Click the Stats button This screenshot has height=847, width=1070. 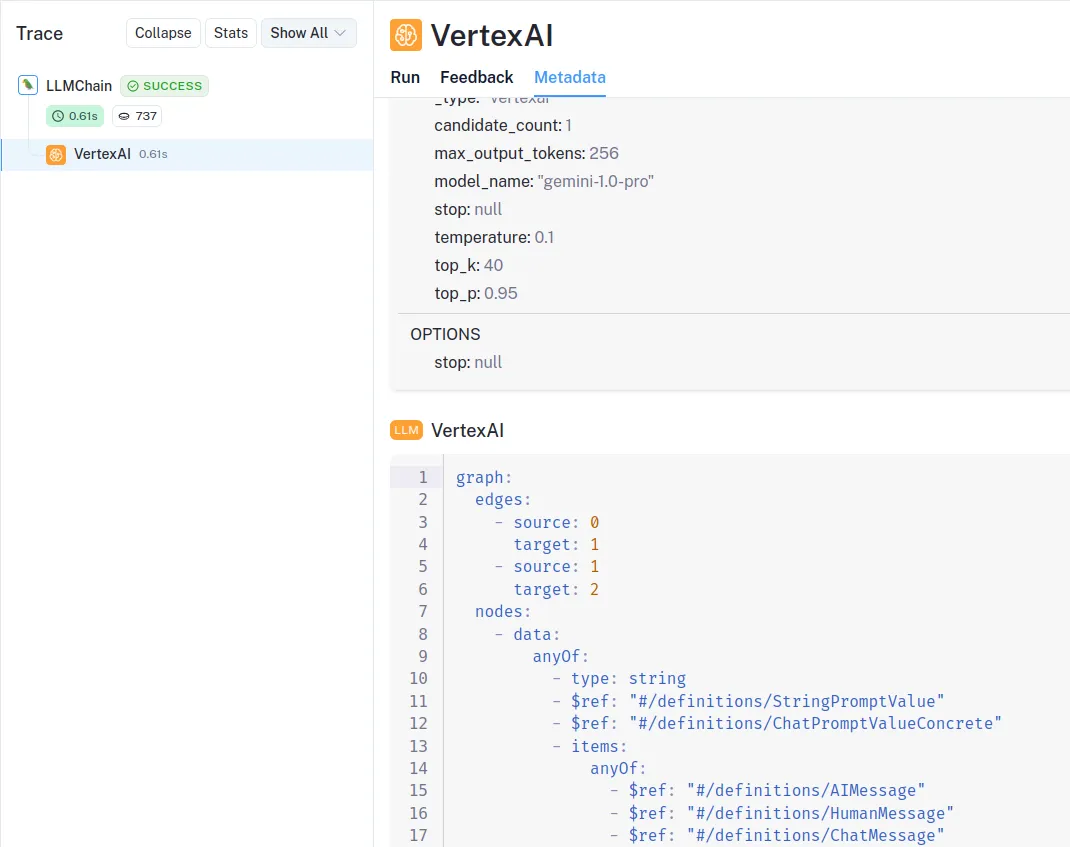231,33
